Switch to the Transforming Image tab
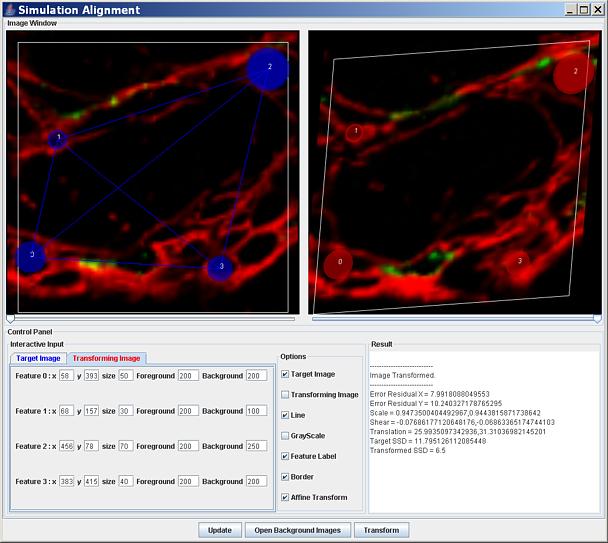608x543 pixels. point(108,358)
